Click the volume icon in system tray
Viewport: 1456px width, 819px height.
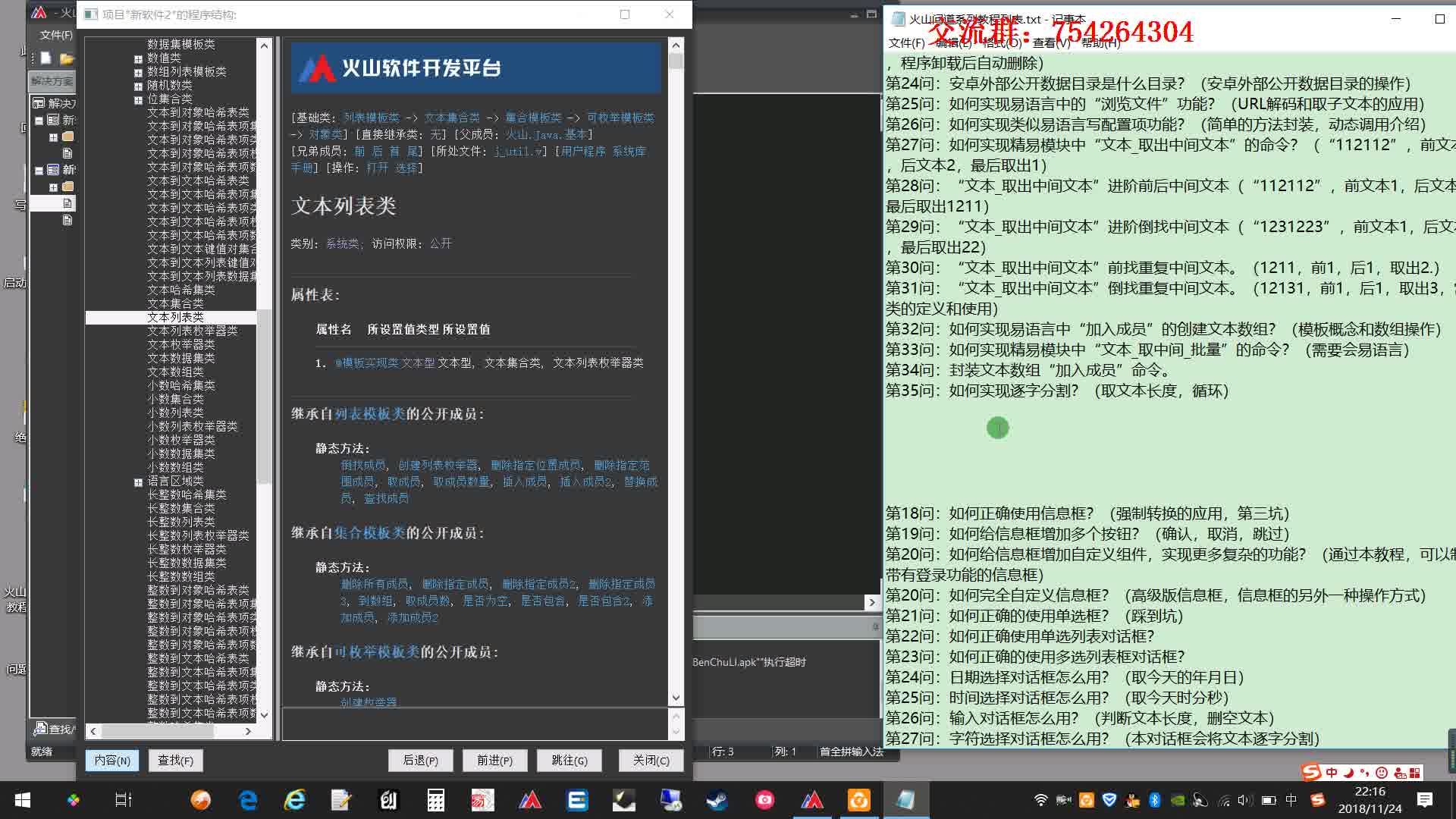click(1245, 800)
